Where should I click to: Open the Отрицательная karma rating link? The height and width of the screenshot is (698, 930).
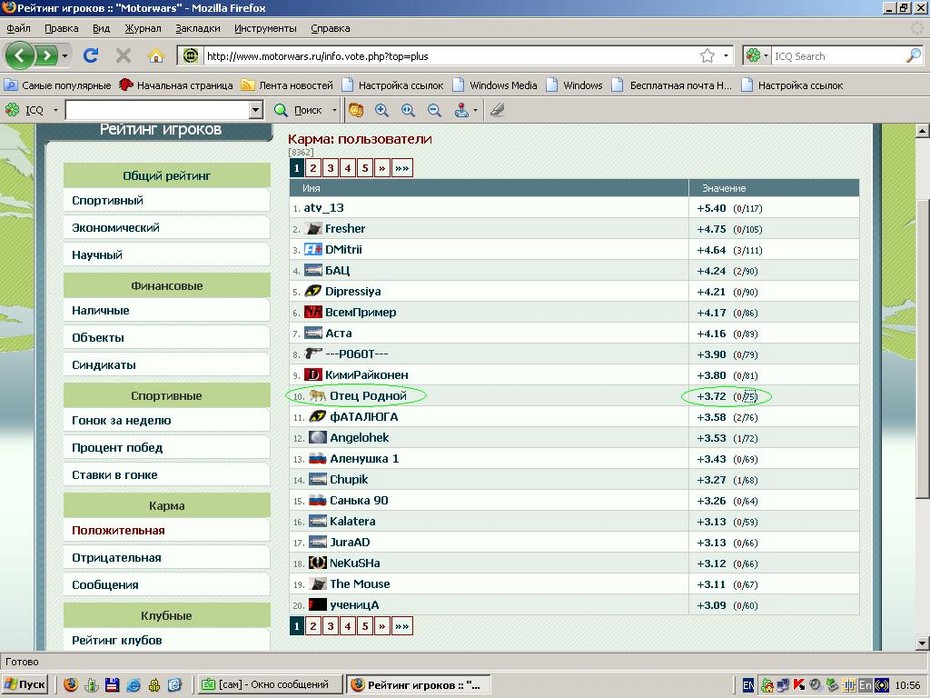116,558
